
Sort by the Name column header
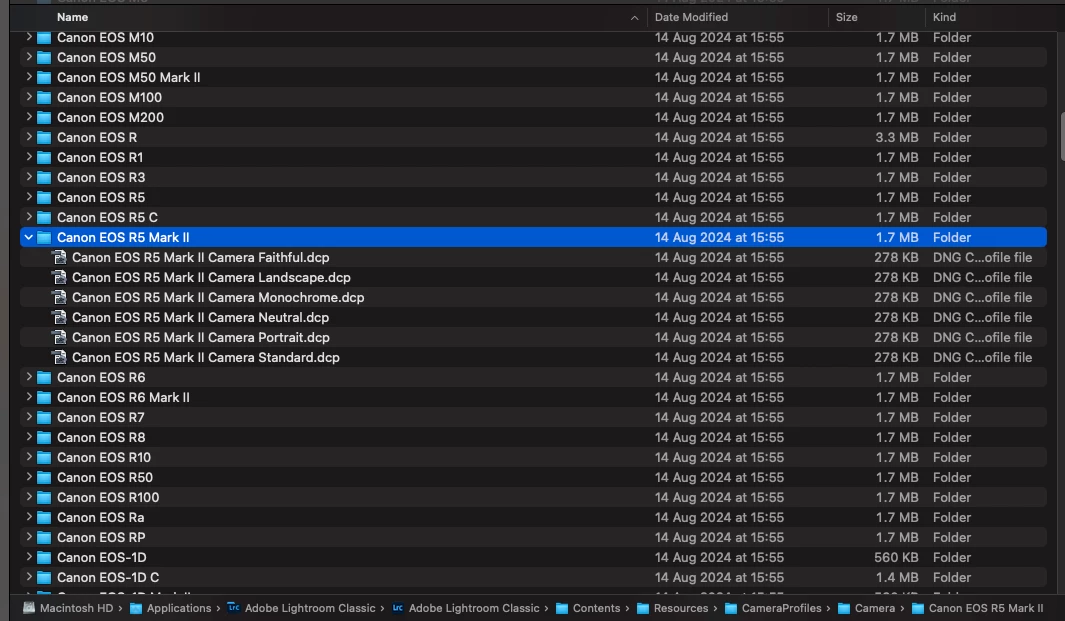point(72,17)
